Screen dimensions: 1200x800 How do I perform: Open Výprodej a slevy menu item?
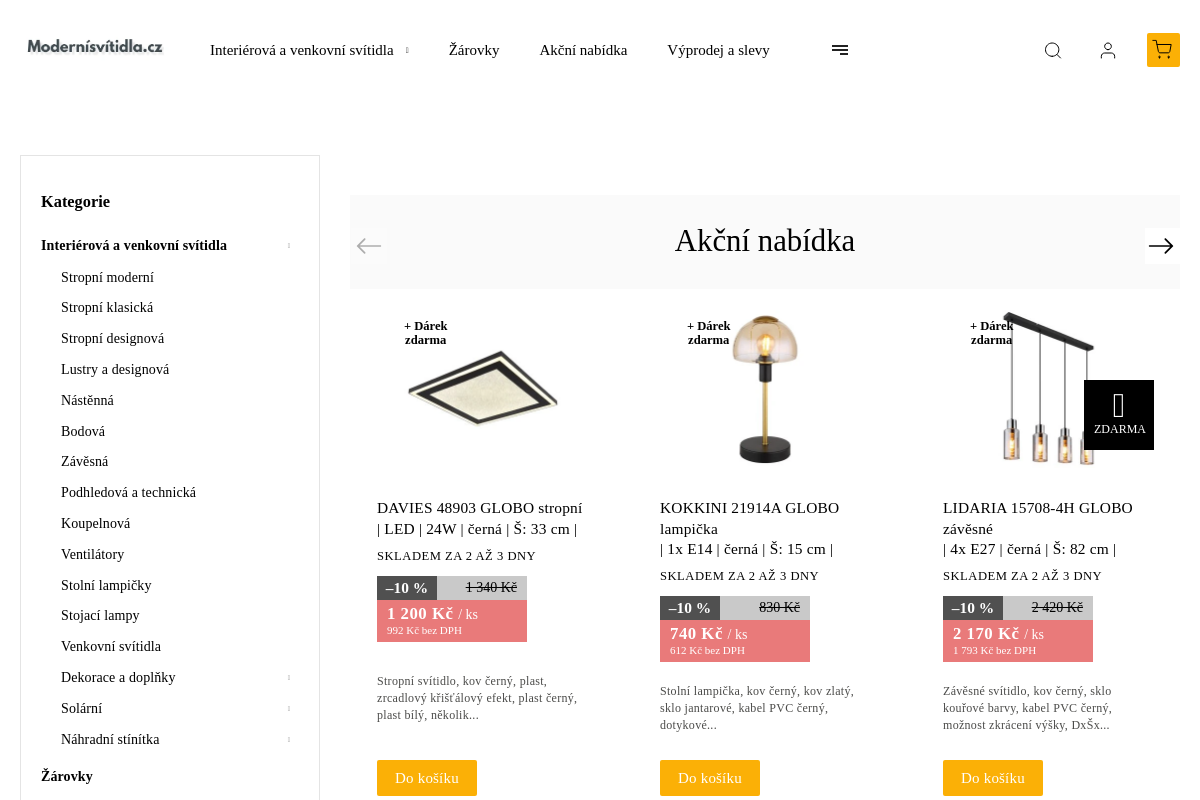point(718,50)
